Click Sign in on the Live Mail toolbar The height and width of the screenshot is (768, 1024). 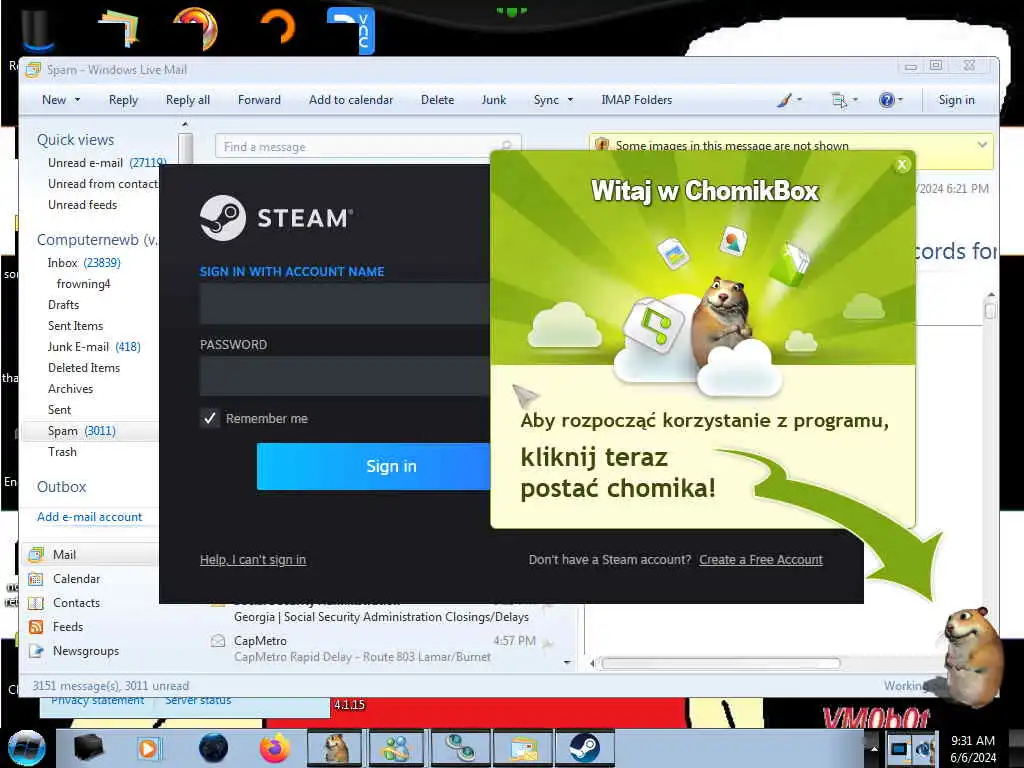(956, 100)
